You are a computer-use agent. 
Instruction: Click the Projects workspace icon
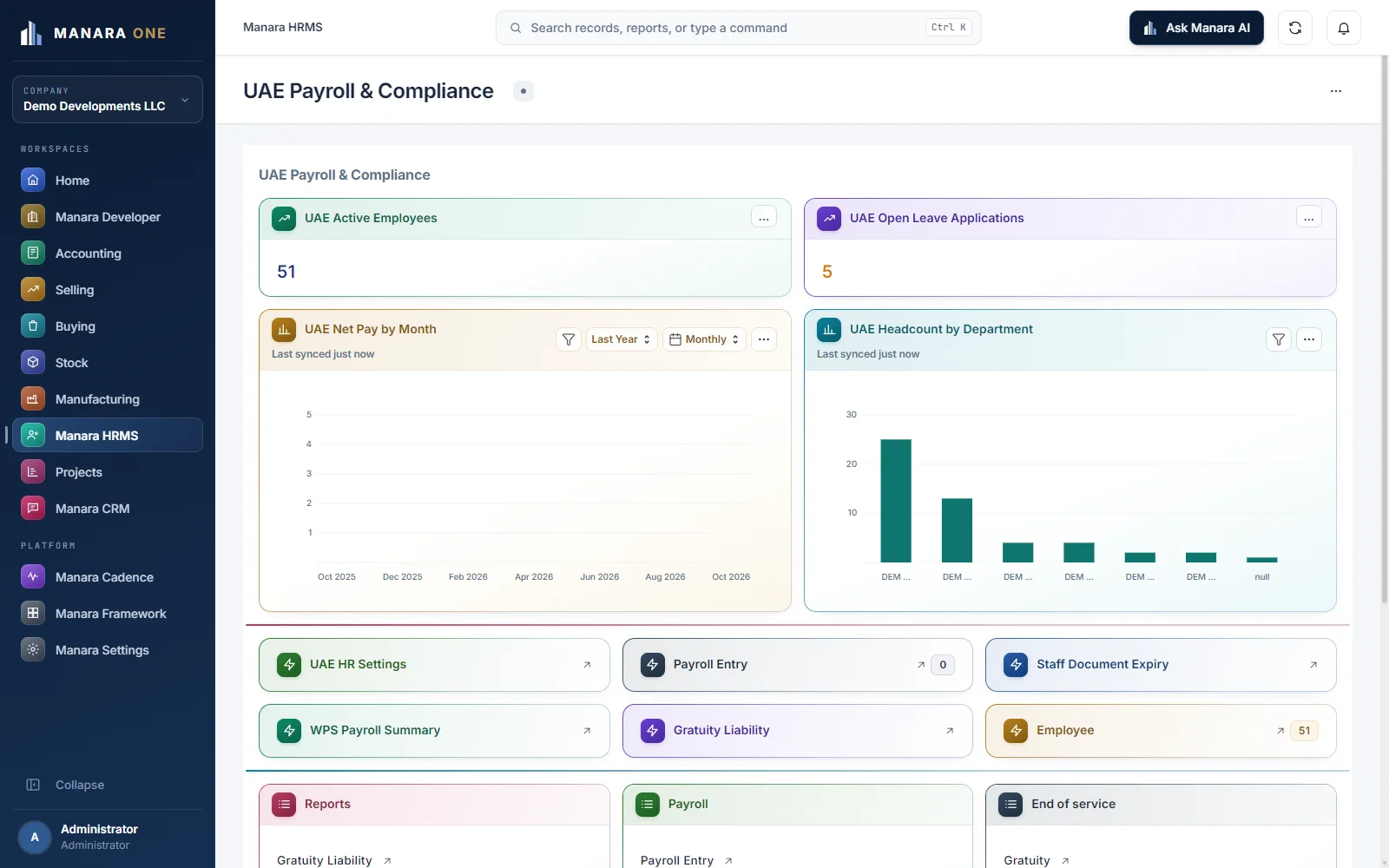[33, 472]
